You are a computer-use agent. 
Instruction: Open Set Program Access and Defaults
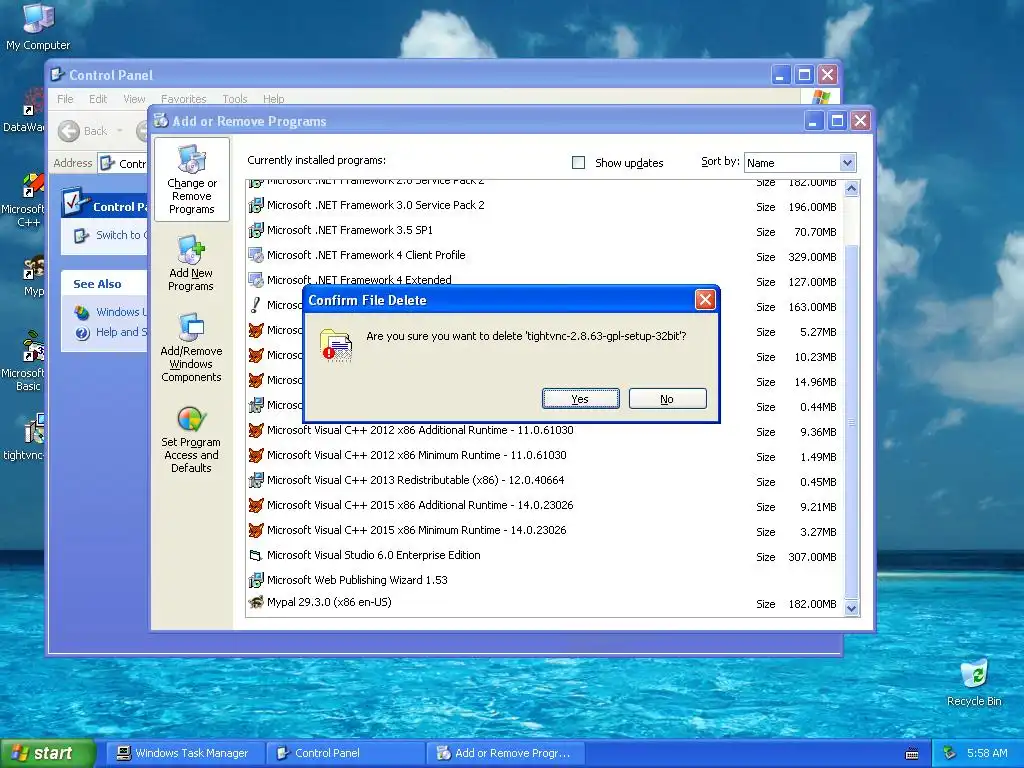click(191, 439)
